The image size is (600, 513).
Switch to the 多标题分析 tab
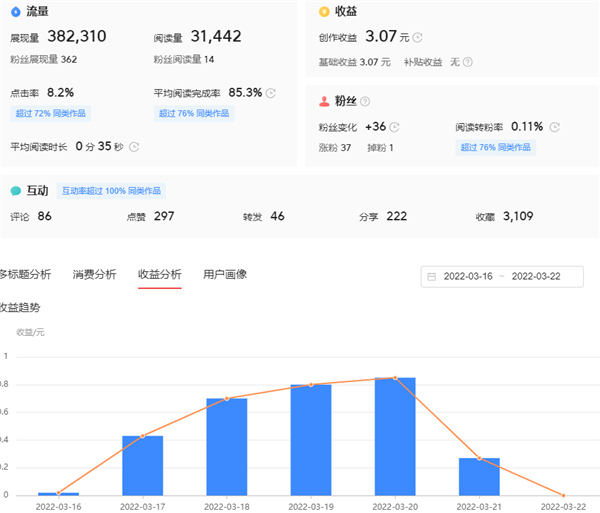[25, 274]
